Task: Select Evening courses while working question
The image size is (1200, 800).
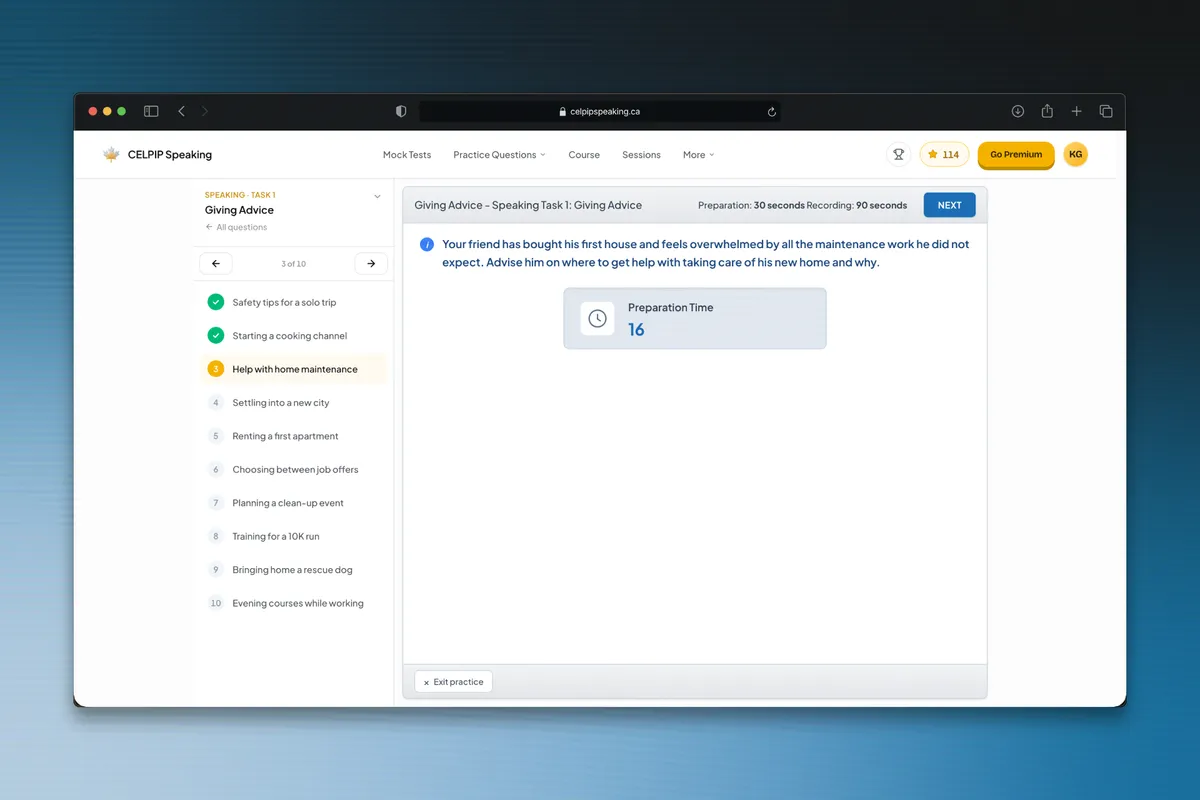Action: 294,603
